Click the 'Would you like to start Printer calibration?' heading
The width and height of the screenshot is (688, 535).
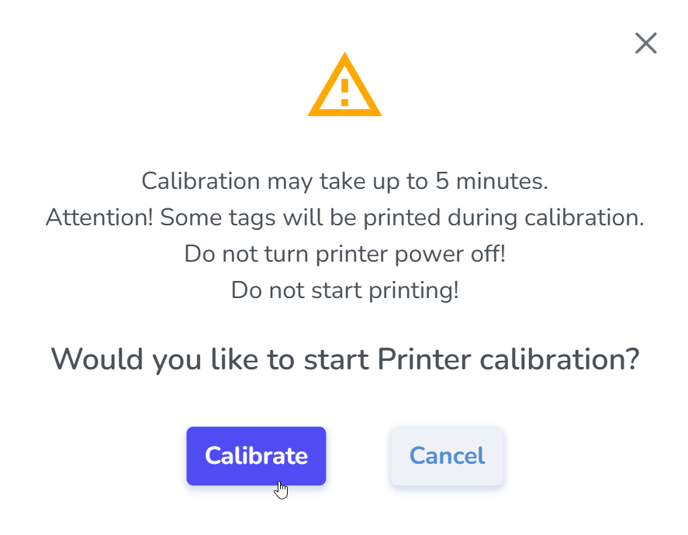pyautogui.click(x=345, y=360)
